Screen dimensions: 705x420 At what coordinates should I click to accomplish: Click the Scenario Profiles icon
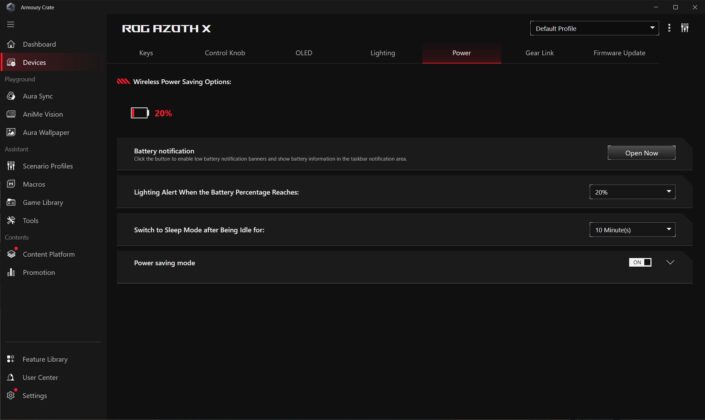pos(11,166)
